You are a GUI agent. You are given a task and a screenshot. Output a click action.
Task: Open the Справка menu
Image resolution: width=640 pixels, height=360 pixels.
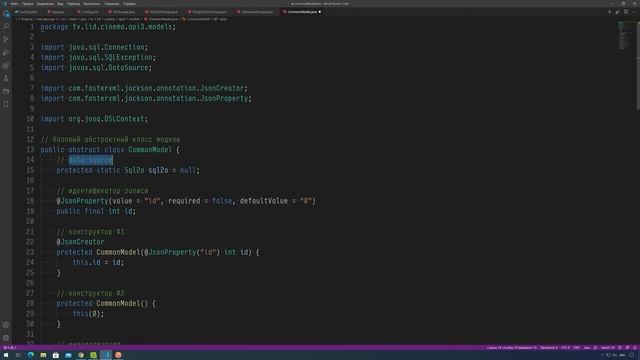(x=129, y=4)
